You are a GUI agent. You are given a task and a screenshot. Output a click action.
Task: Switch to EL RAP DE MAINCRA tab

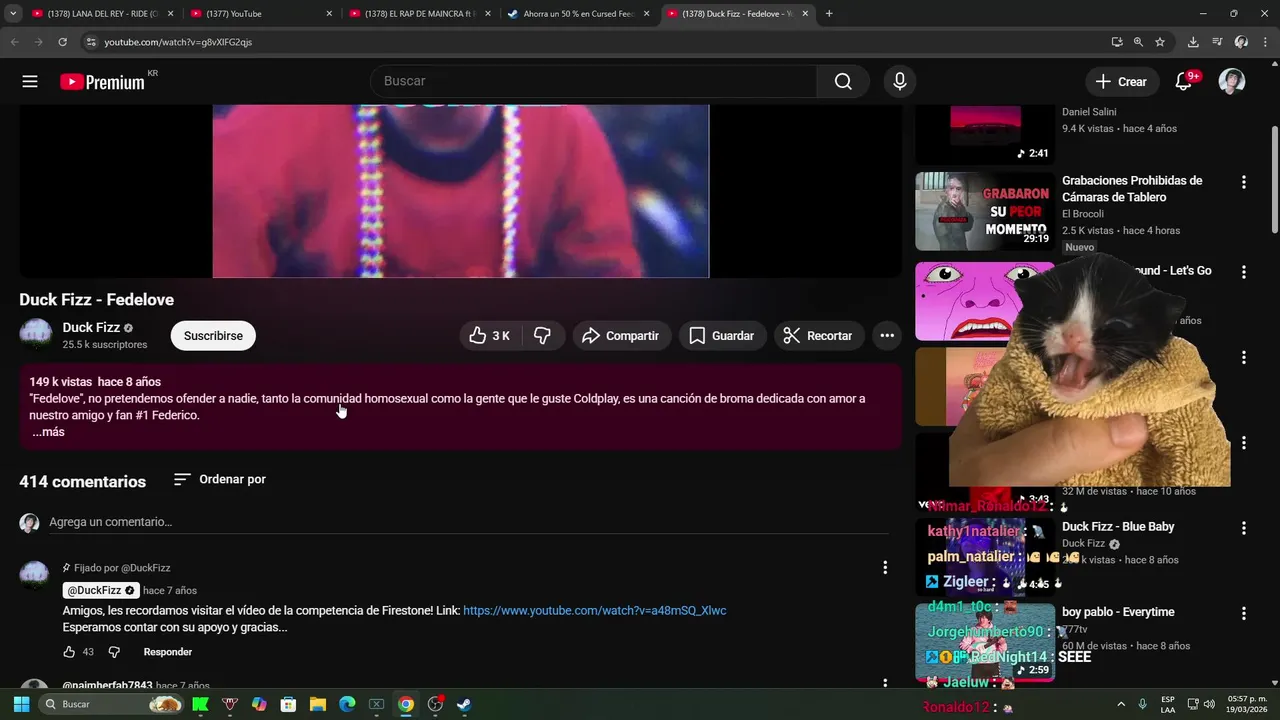(x=420, y=14)
